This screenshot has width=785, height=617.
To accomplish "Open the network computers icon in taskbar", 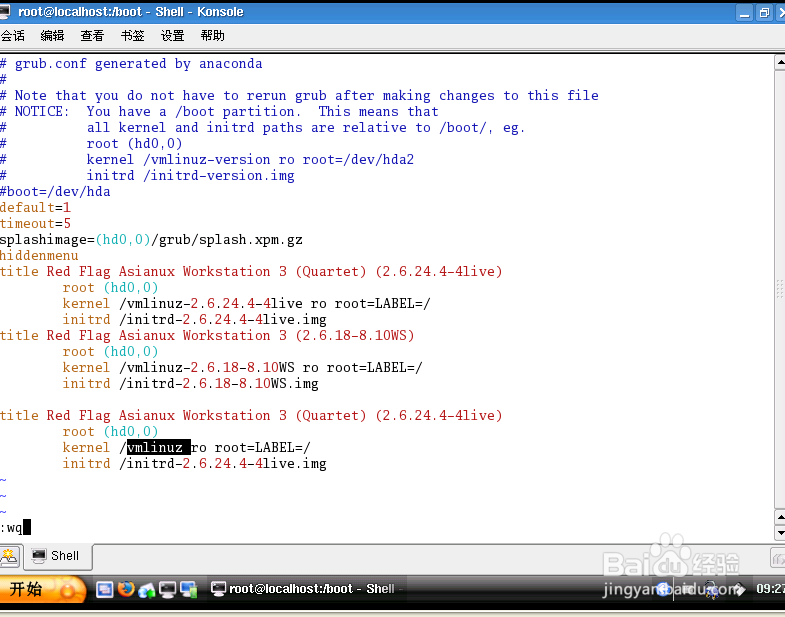I will (189, 589).
